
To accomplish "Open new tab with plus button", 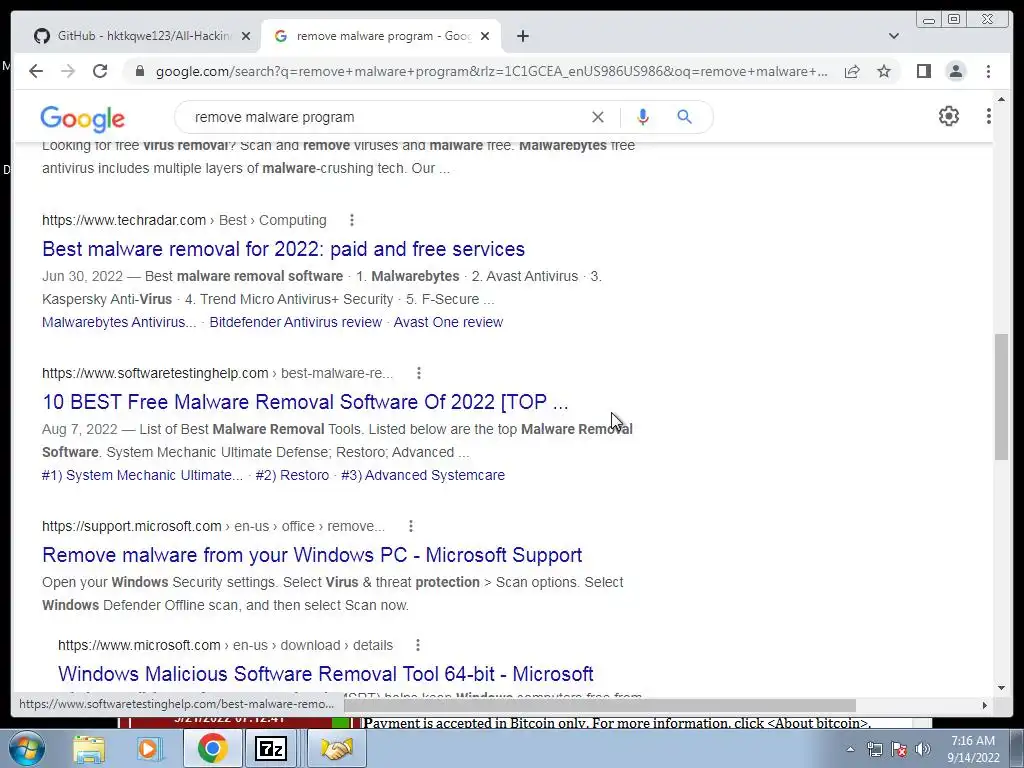I will (522, 36).
